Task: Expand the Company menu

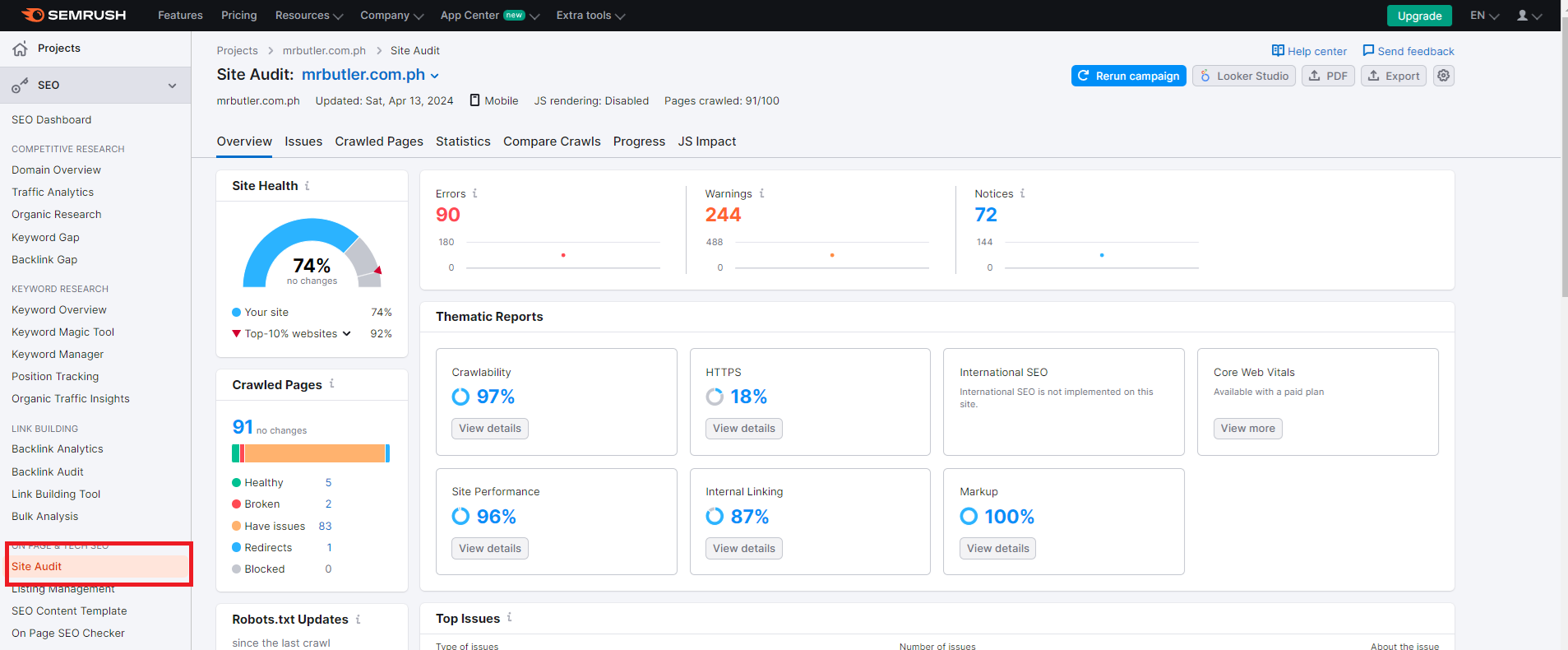Action: (392, 16)
